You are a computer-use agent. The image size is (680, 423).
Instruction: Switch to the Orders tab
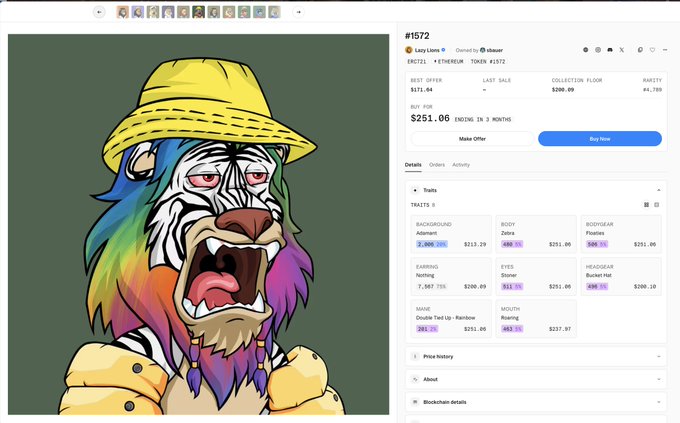(437, 165)
